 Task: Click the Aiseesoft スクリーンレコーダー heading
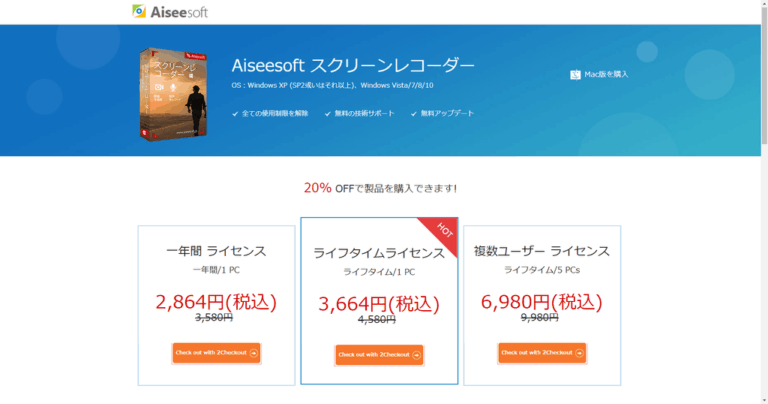coord(353,66)
